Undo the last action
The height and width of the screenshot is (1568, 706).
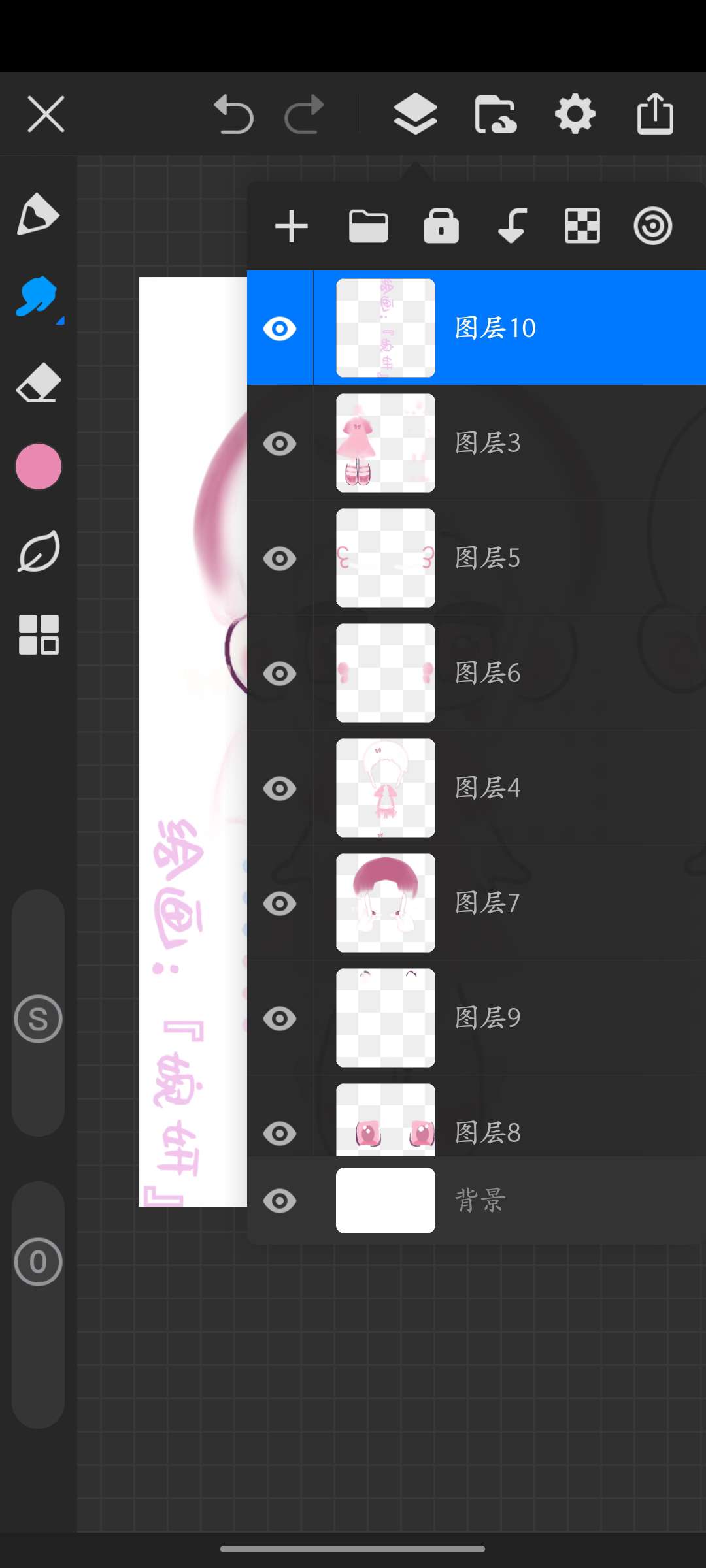(x=233, y=114)
